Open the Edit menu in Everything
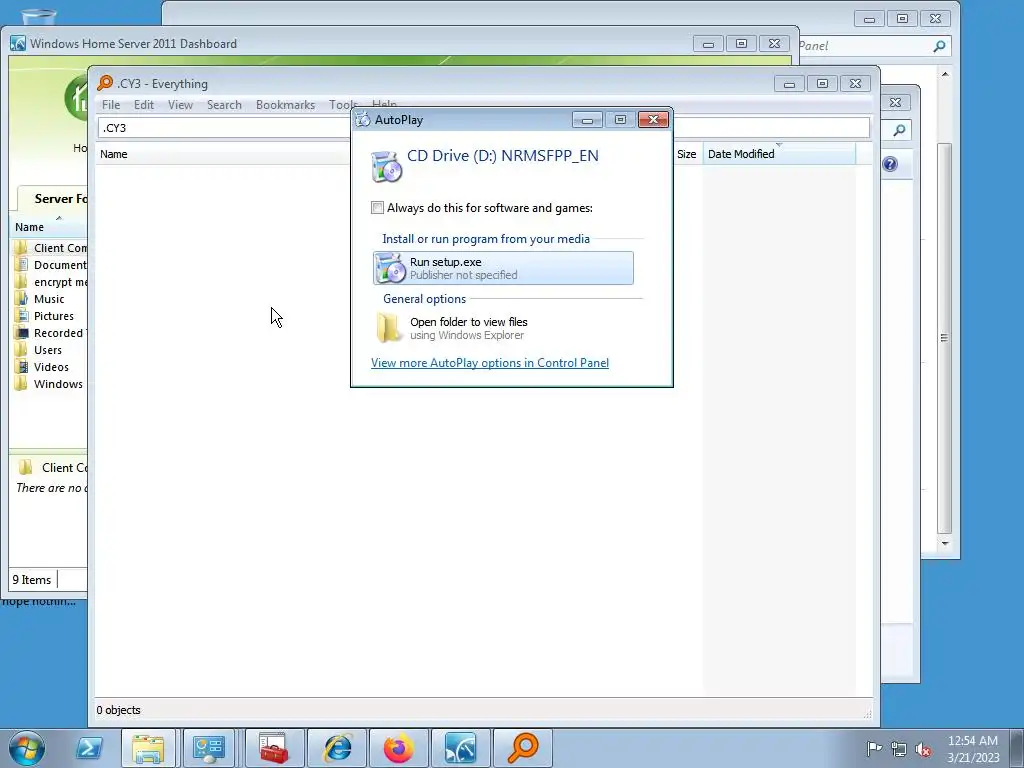The width and height of the screenshot is (1024, 768). click(144, 104)
